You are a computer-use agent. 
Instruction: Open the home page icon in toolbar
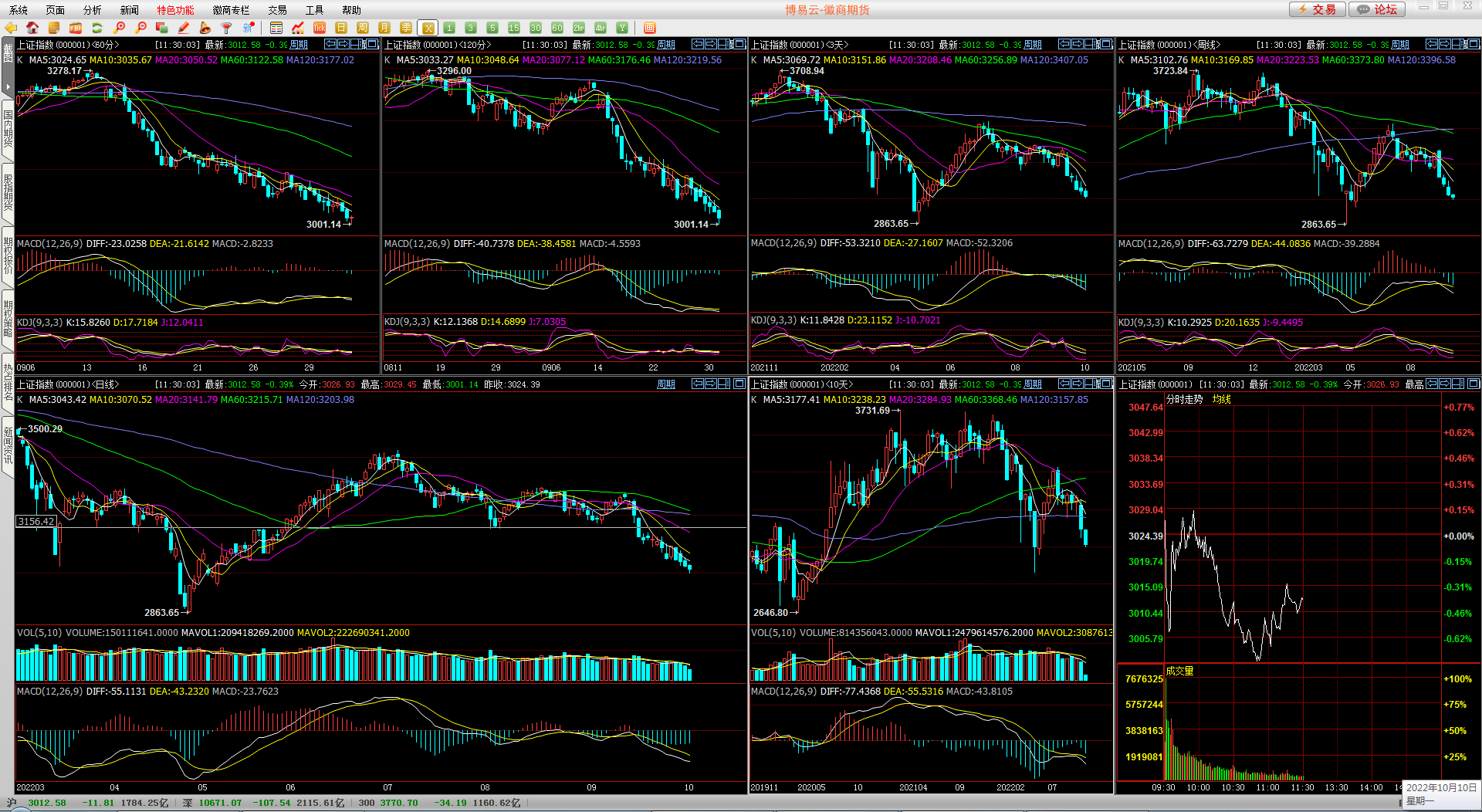(32, 28)
